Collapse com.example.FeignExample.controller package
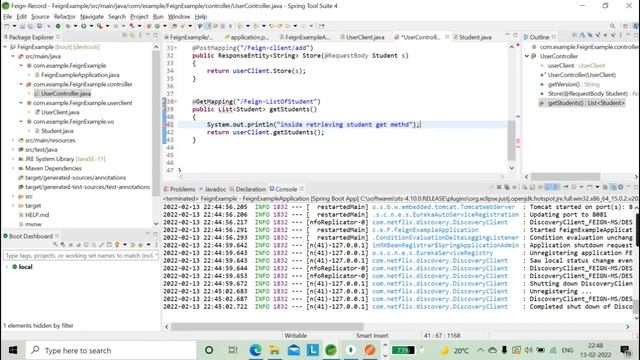Viewport: 640px width, 360px height. [x=21, y=84]
